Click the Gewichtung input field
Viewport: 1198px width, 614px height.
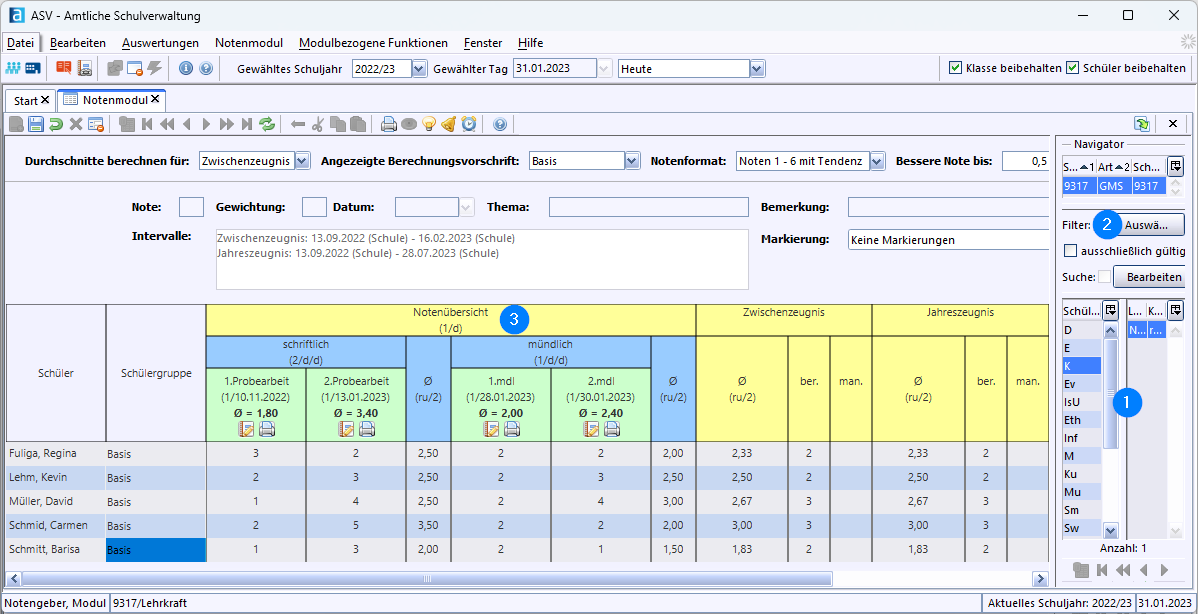coord(314,207)
